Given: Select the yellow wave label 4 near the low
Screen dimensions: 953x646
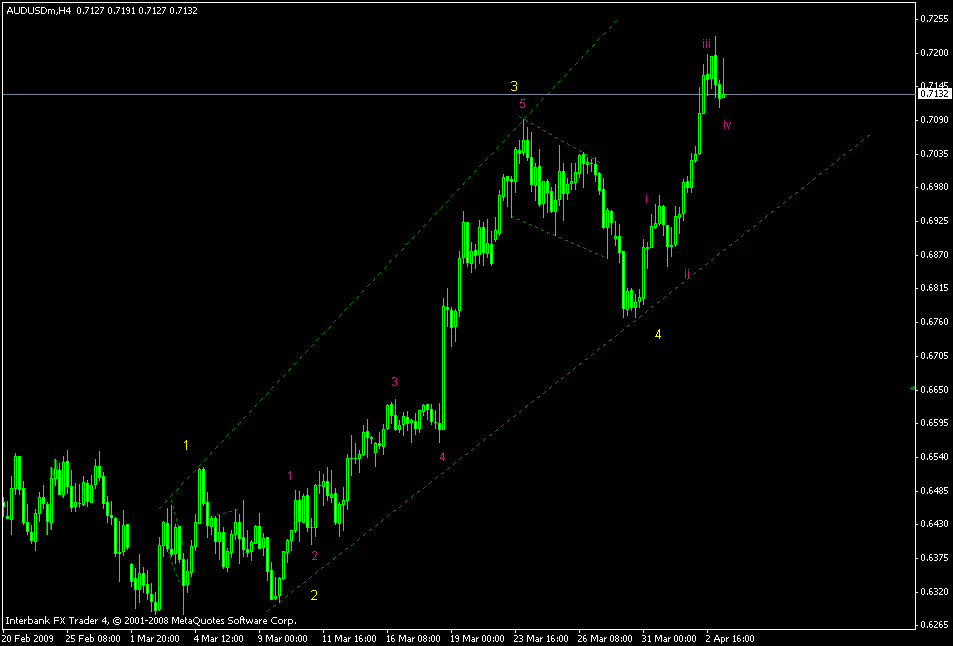Looking at the screenshot, I should pos(658,334).
